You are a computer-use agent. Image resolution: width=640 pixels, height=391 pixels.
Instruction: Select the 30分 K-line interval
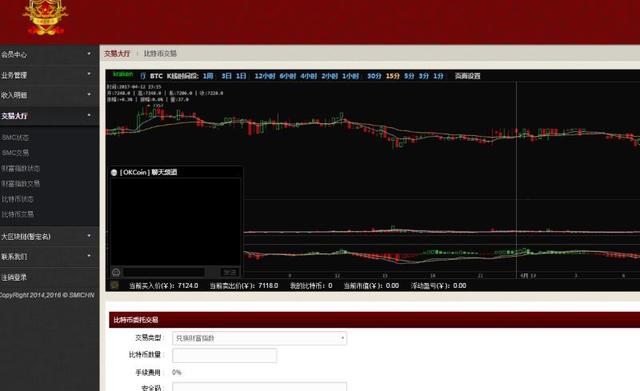(x=374, y=76)
